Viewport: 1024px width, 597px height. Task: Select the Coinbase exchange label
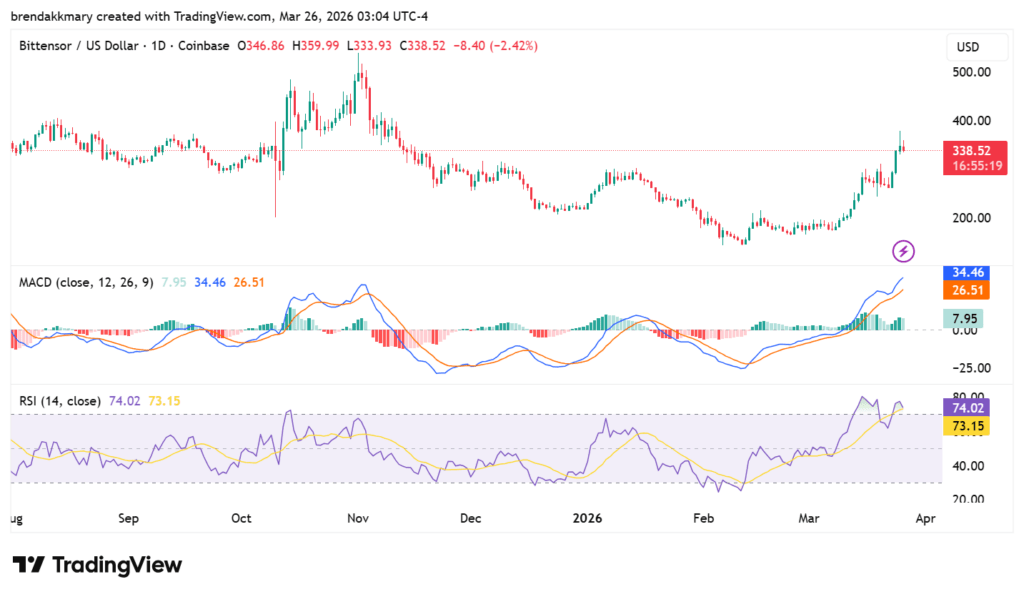click(202, 45)
